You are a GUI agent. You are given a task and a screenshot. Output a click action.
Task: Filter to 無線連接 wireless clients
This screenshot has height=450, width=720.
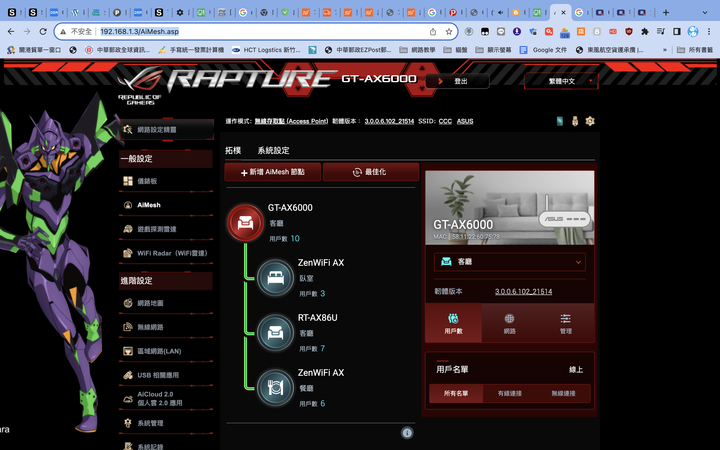(563, 394)
